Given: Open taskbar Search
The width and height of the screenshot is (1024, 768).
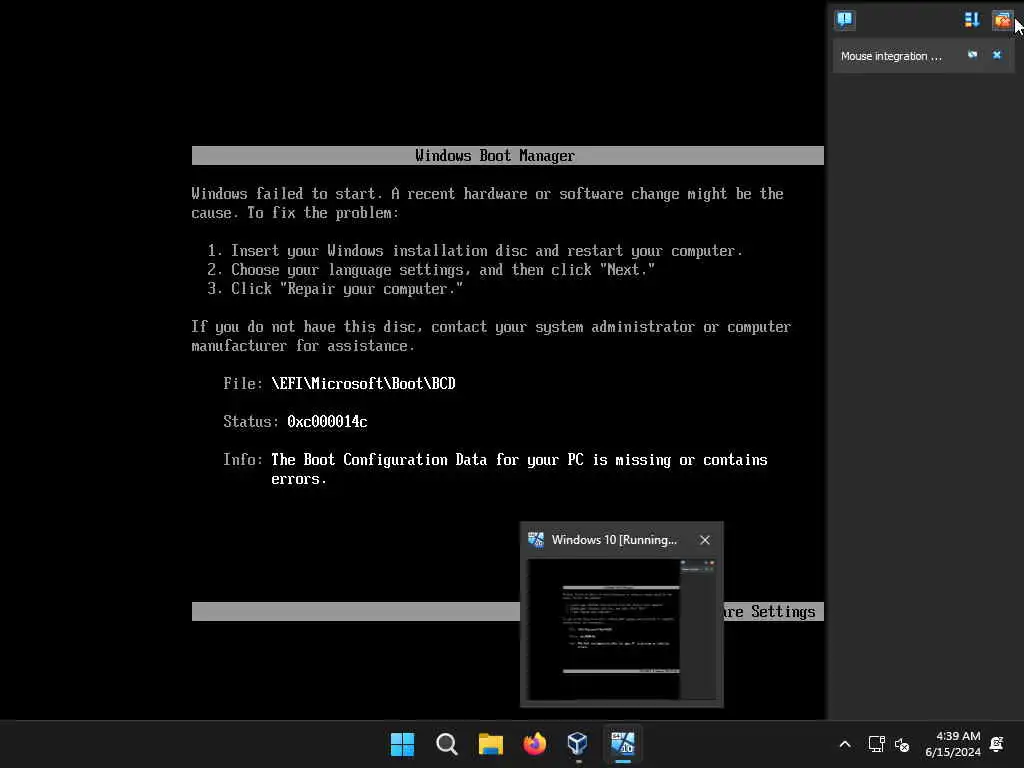Looking at the screenshot, I should click(x=447, y=744).
